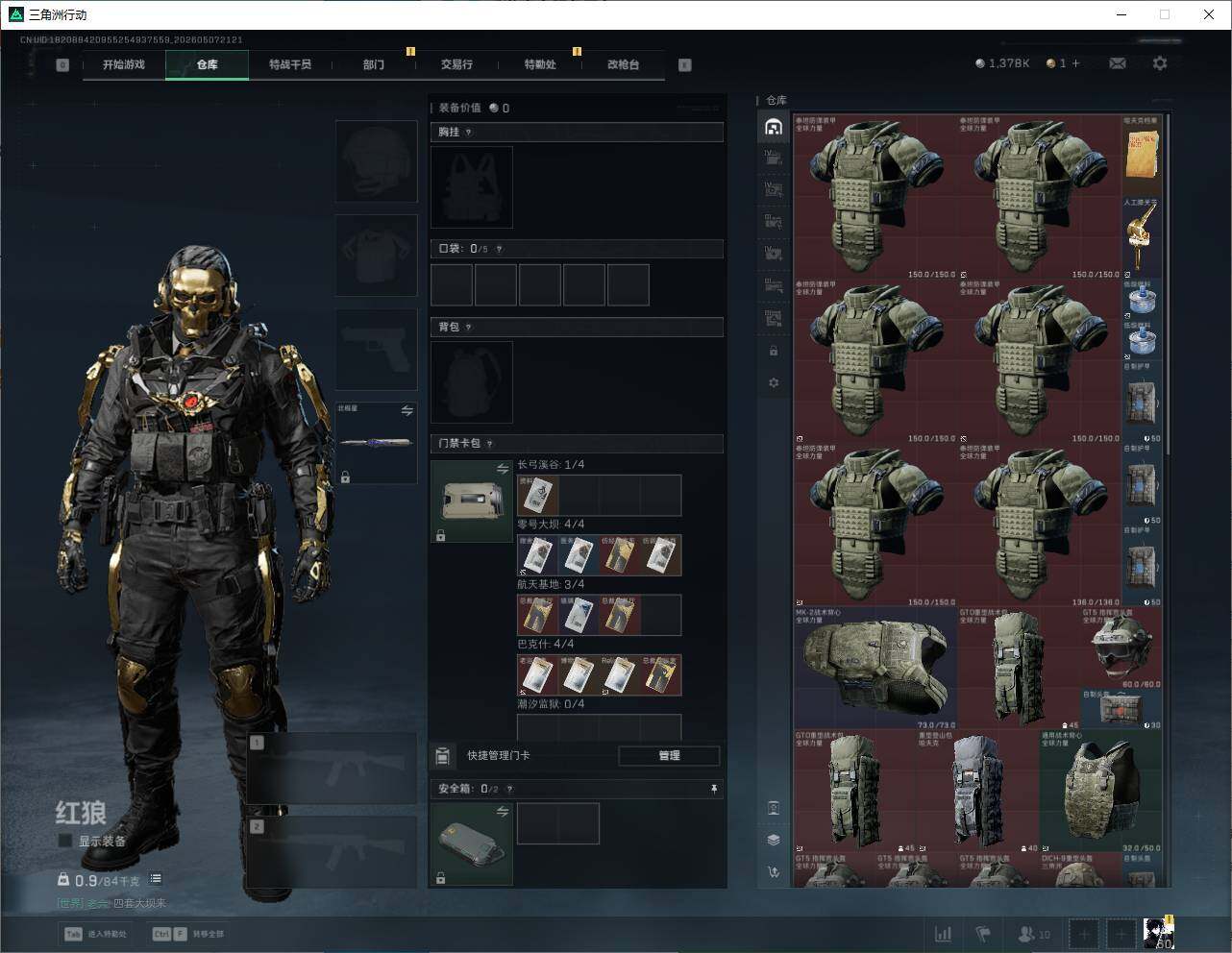Open the sixth expansion storage box tab
1232x953 pixels.
774,318
